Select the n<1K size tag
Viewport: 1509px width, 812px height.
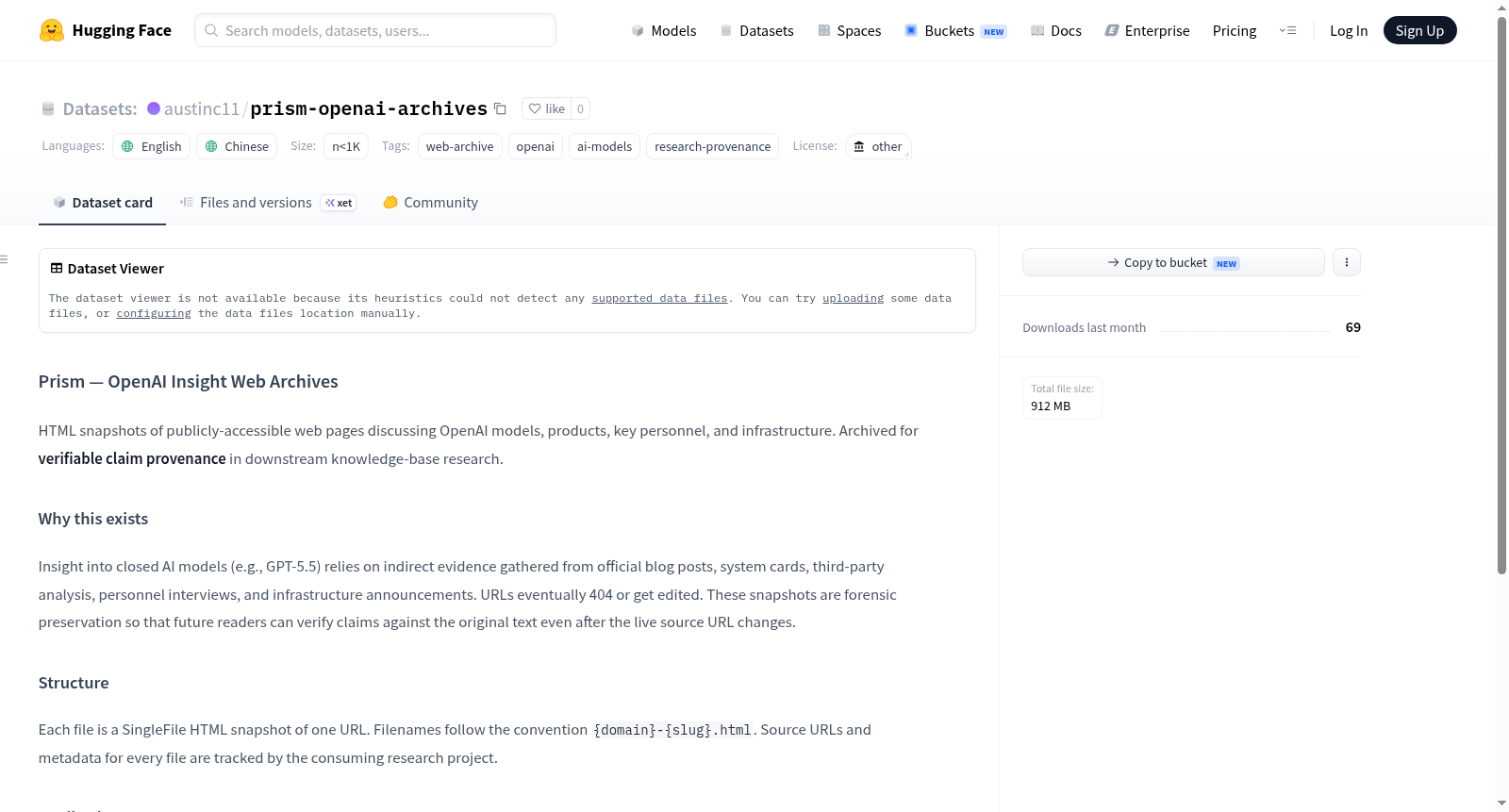pos(346,146)
